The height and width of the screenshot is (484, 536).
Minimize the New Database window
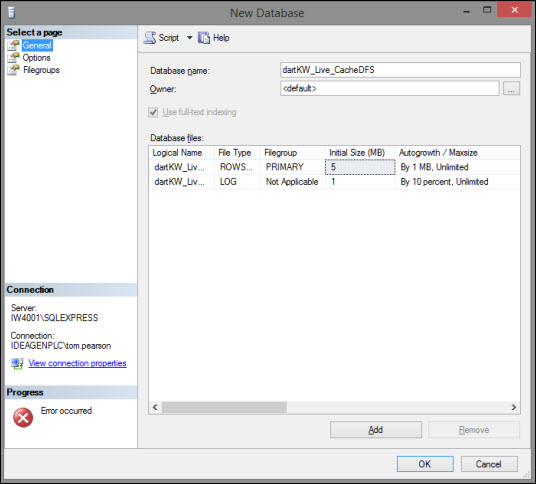pyautogui.click(x=466, y=11)
